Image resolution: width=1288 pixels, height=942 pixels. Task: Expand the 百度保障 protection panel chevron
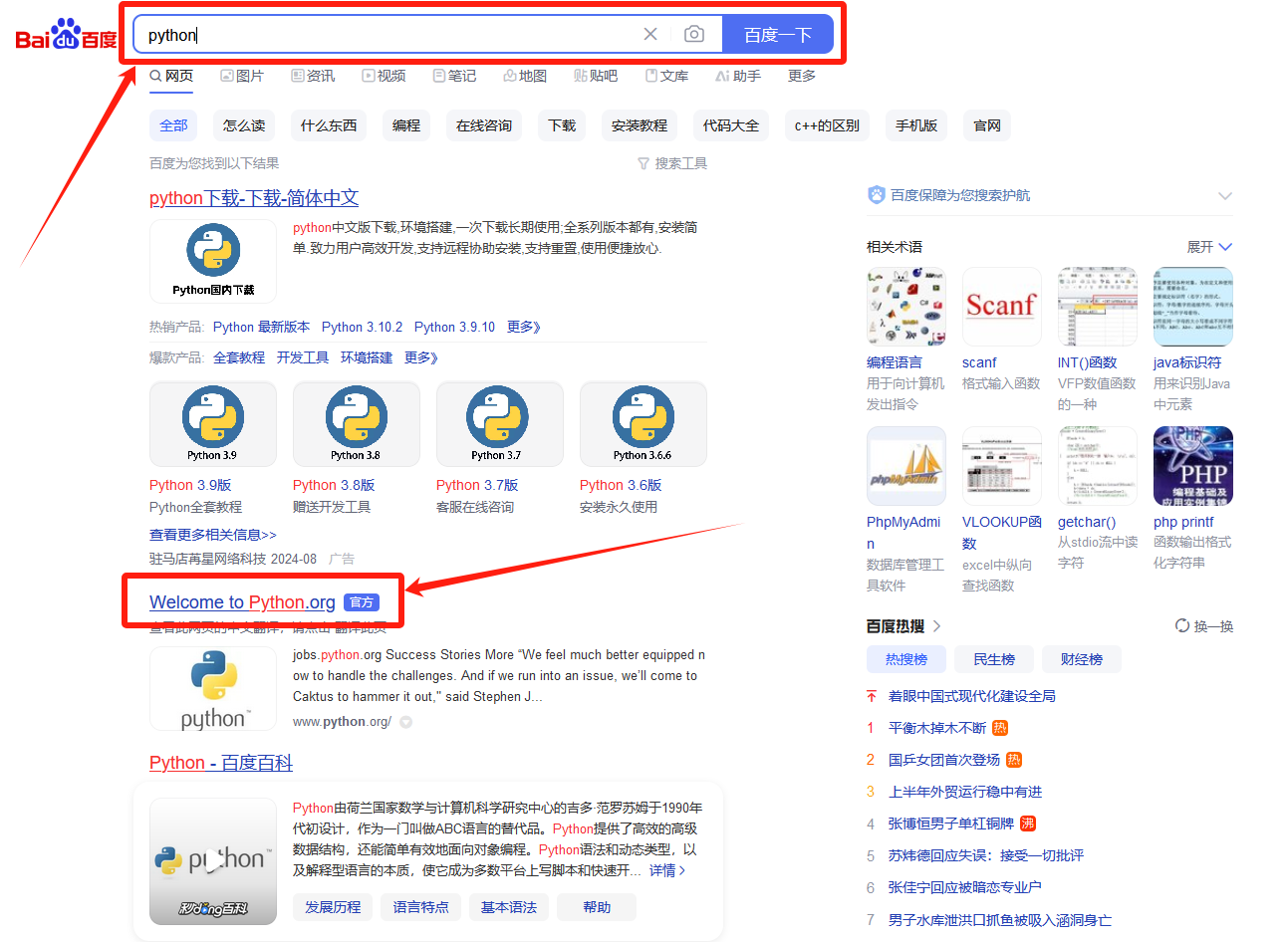(x=1225, y=196)
